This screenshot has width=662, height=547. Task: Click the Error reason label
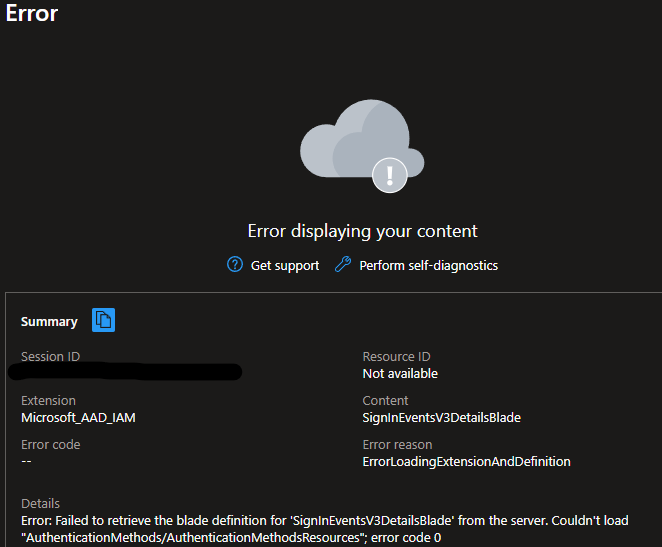click(x=397, y=444)
